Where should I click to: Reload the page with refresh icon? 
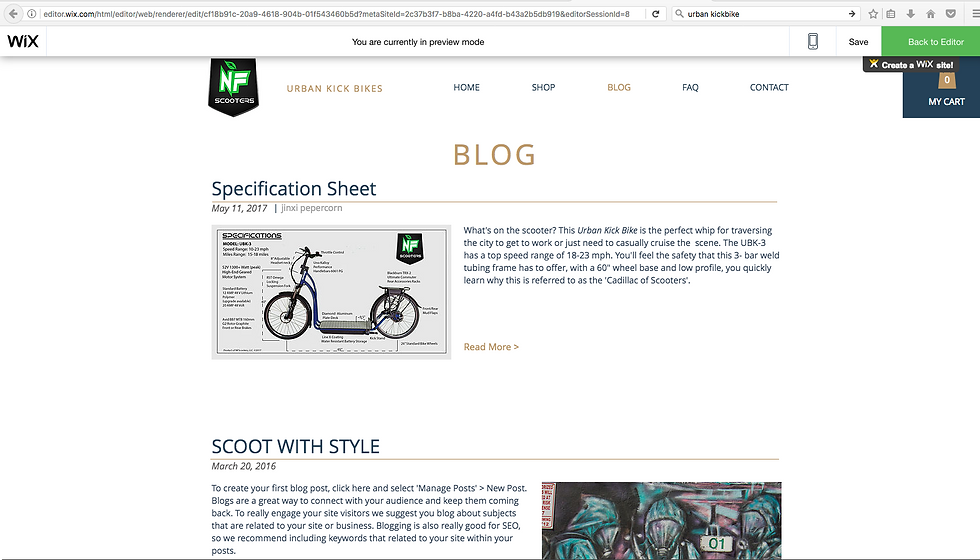pyautogui.click(x=656, y=13)
